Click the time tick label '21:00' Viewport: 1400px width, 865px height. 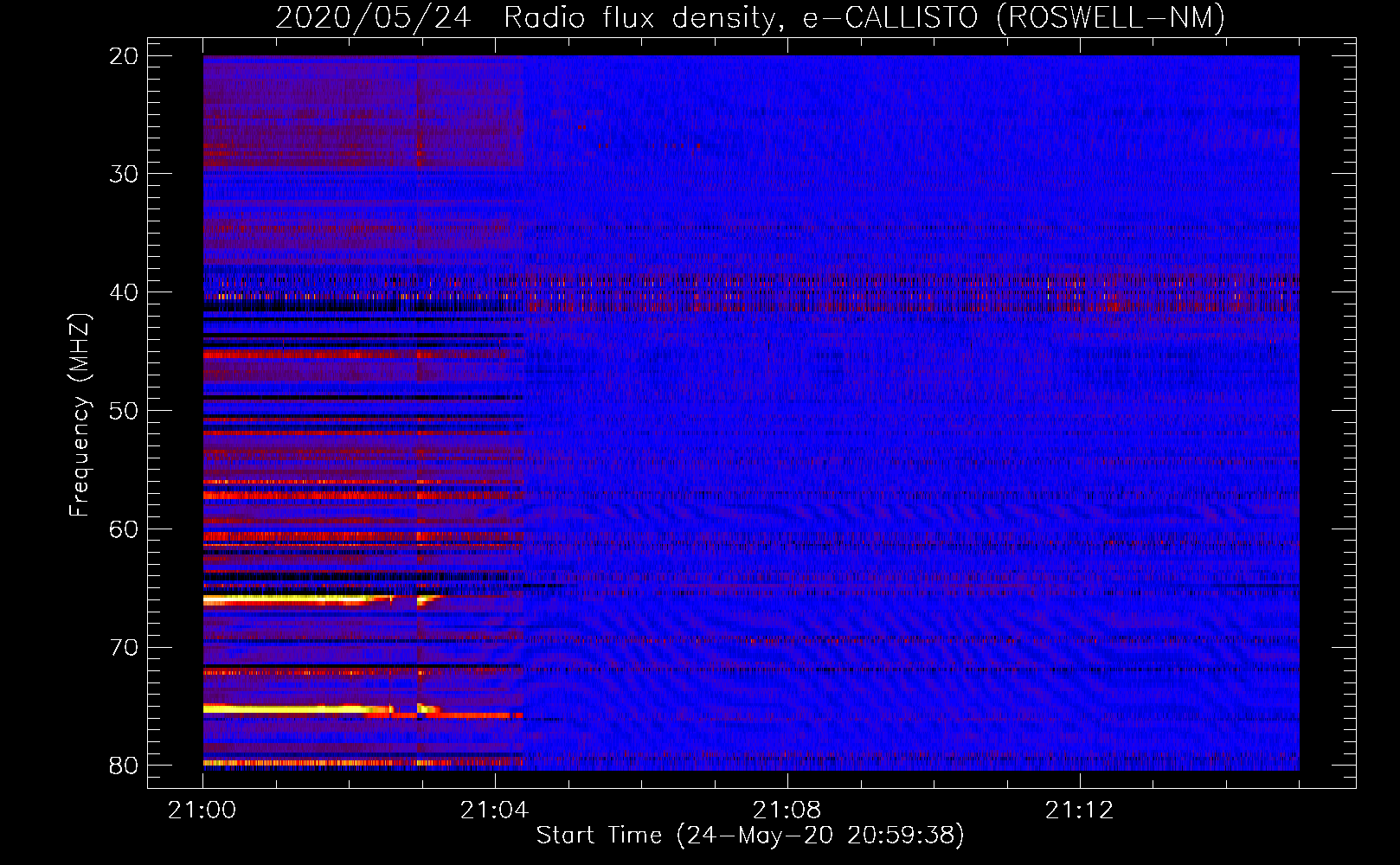pyautogui.click(x=202, y=811)
